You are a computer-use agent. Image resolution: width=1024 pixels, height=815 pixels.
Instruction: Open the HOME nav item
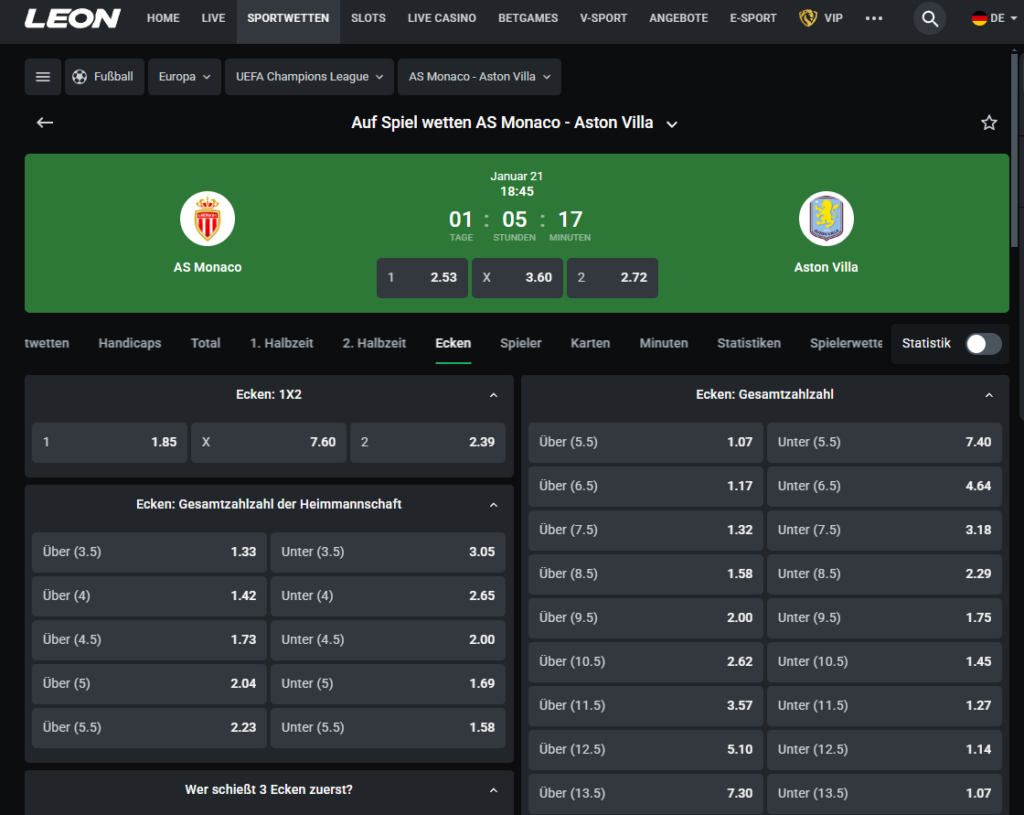[163, 18]
